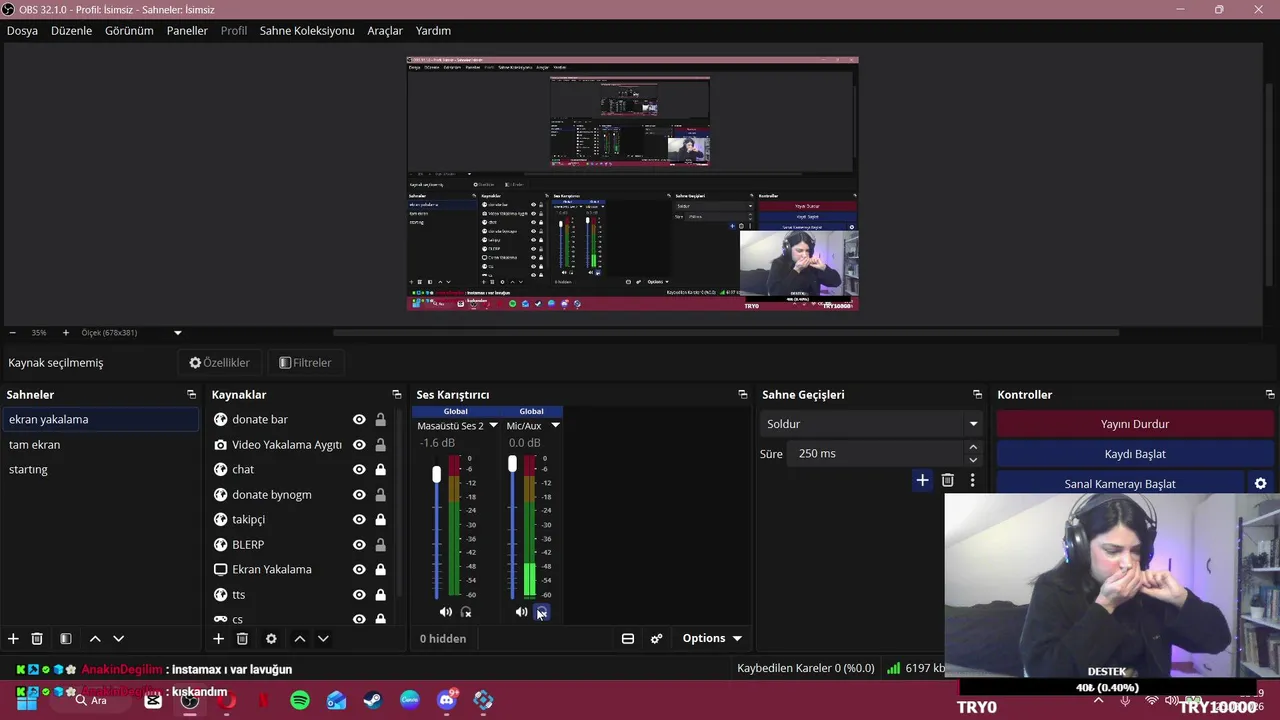Add a new source in Kaynaklar
Screen dimensions: 1280x720
[218, 638]
